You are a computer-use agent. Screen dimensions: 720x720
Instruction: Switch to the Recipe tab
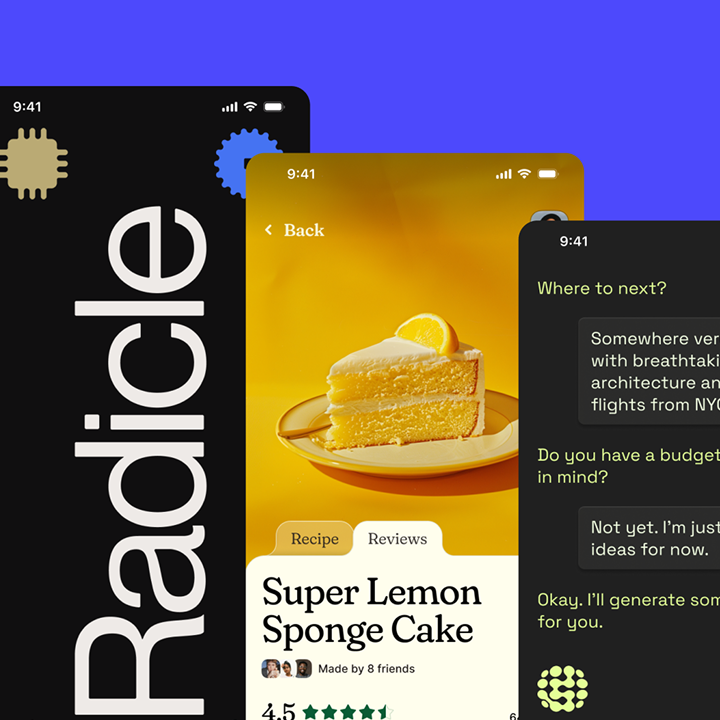315,539
